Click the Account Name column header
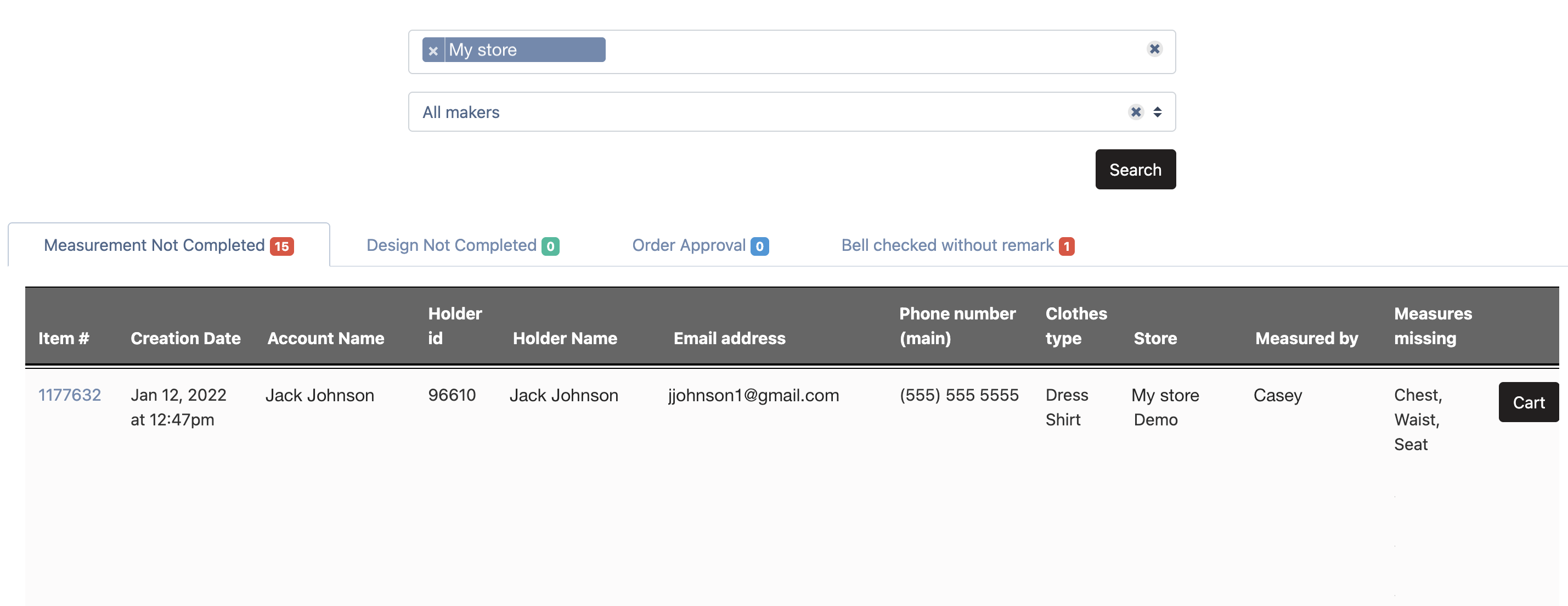Image resolution: width=1568 pixels, height=606 pixels. click(326, 338)
